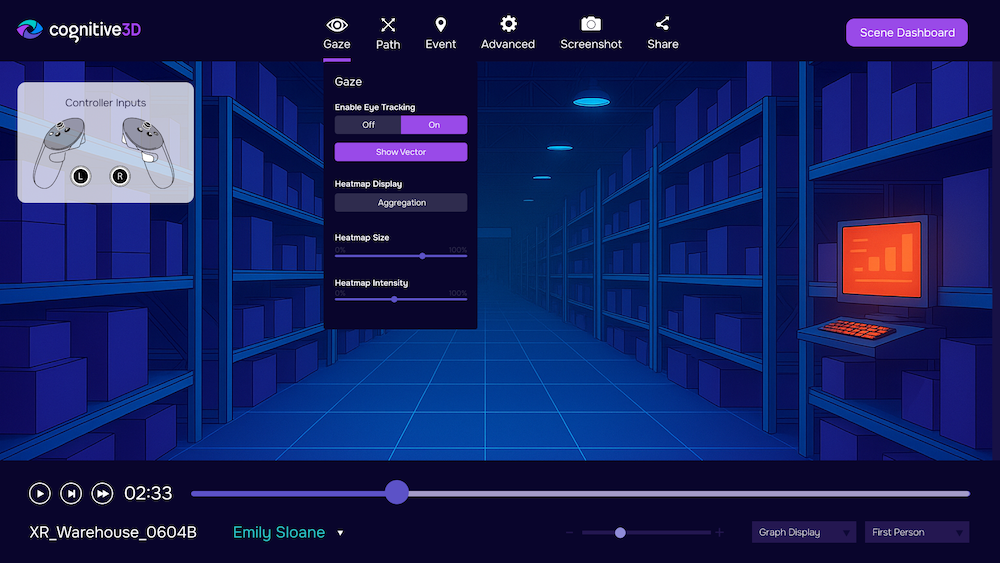The height and width of the screenshot is (563, 1000).
Task: Select Aggregation heatmap display
Action: 401,203
